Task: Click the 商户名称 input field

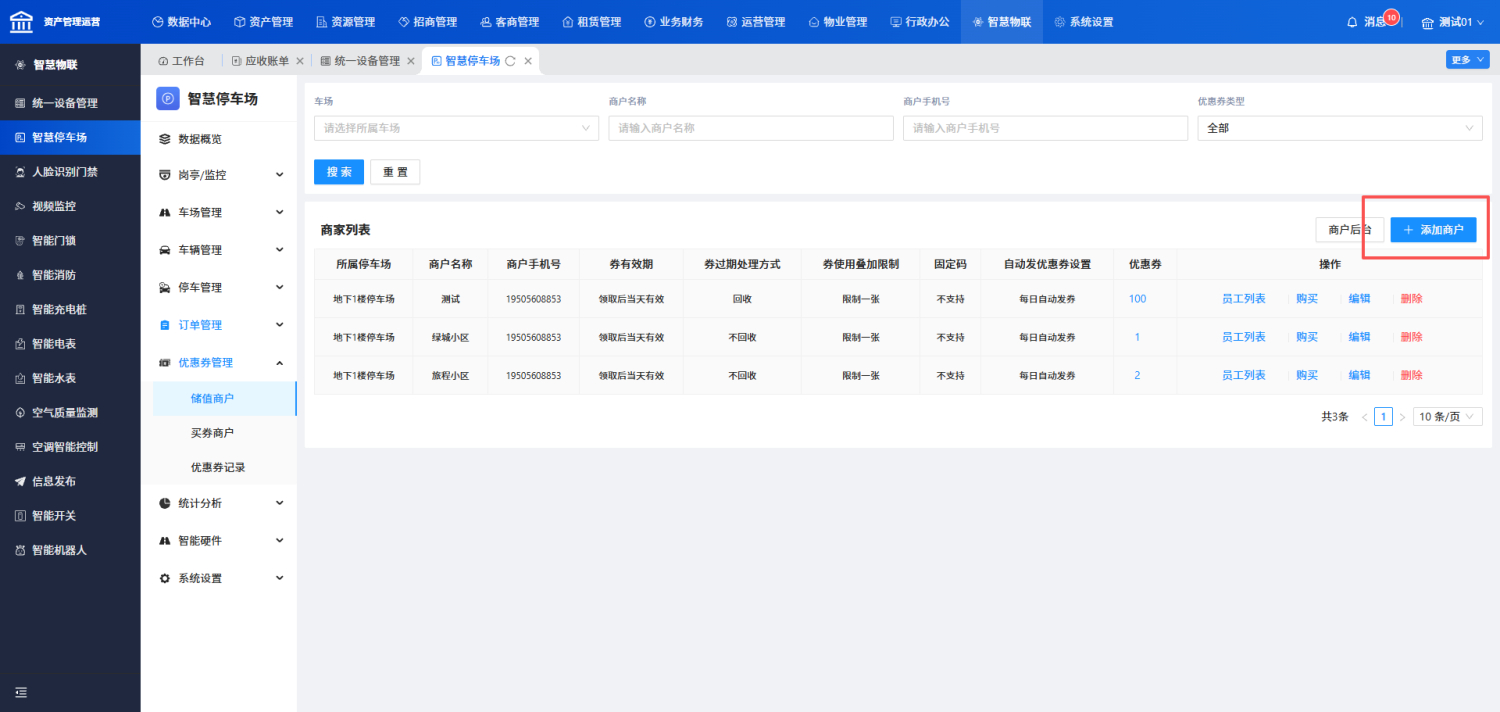Action: point(750,128)
